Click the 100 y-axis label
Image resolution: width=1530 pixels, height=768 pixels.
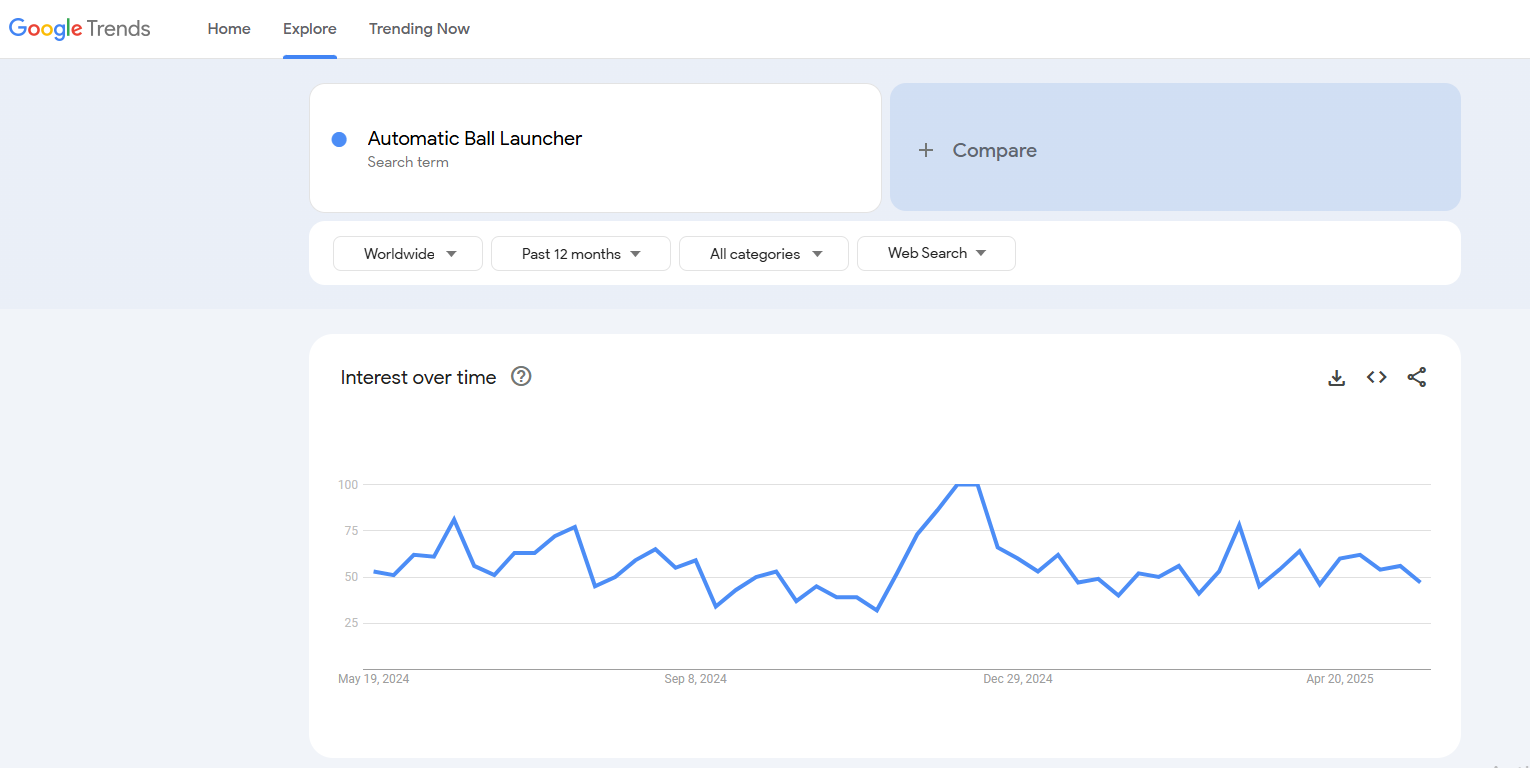tap(348, 485)
